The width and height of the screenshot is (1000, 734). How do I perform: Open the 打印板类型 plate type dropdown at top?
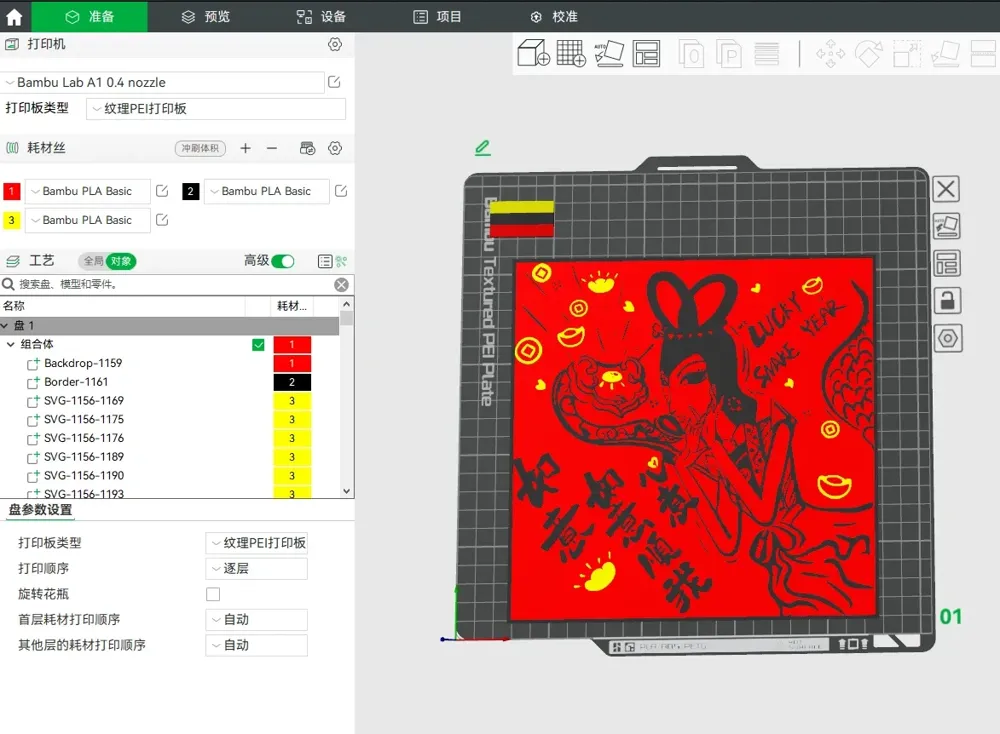click(x=216, y=108)
